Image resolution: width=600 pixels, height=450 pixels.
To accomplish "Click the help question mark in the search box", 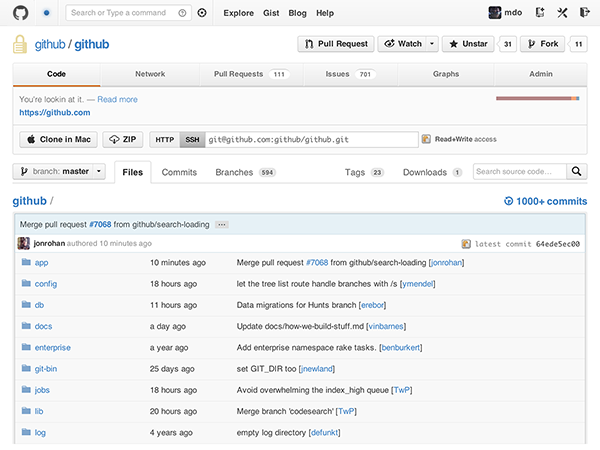I will (182, 13).
